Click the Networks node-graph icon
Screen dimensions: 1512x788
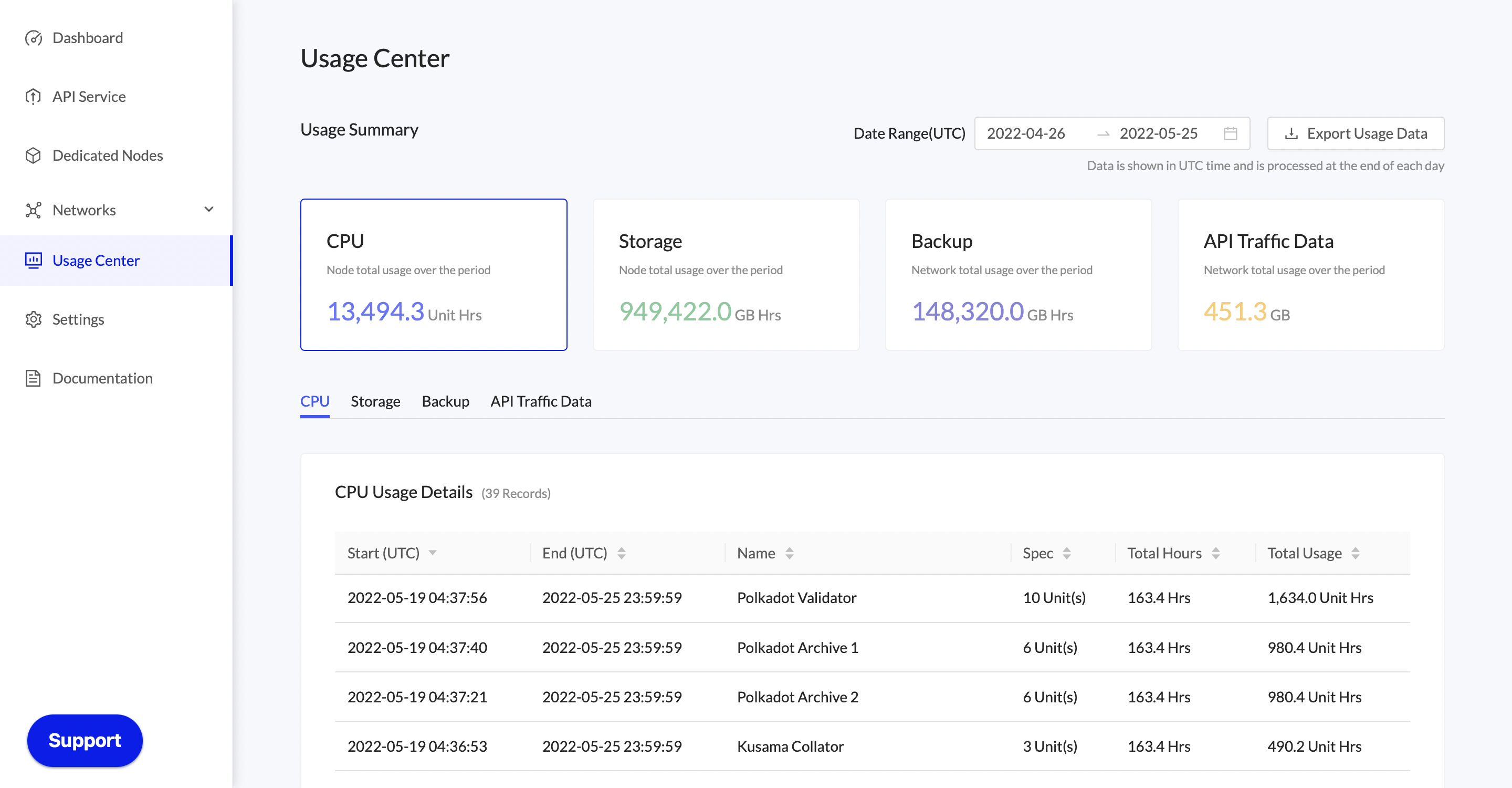[x=34, y=210]
